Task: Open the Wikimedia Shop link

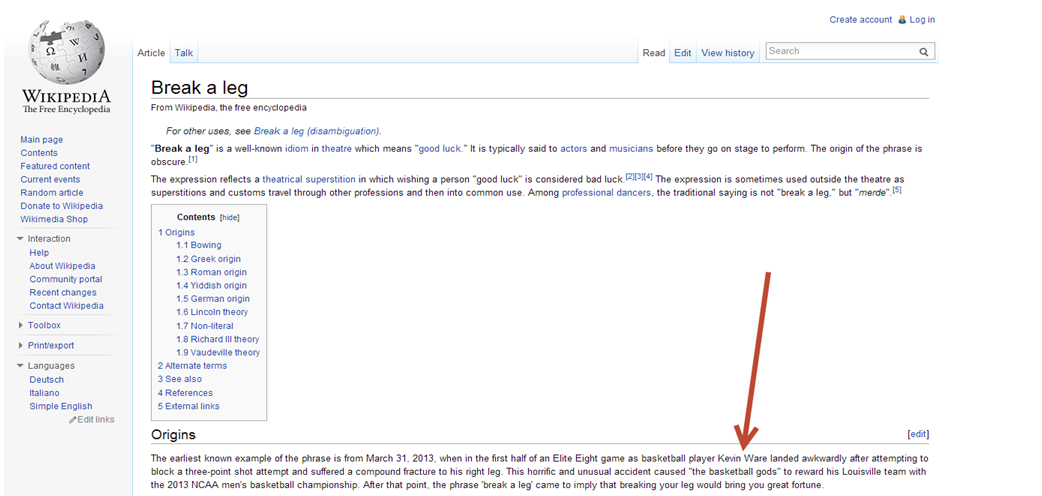Action: point(54,219)
